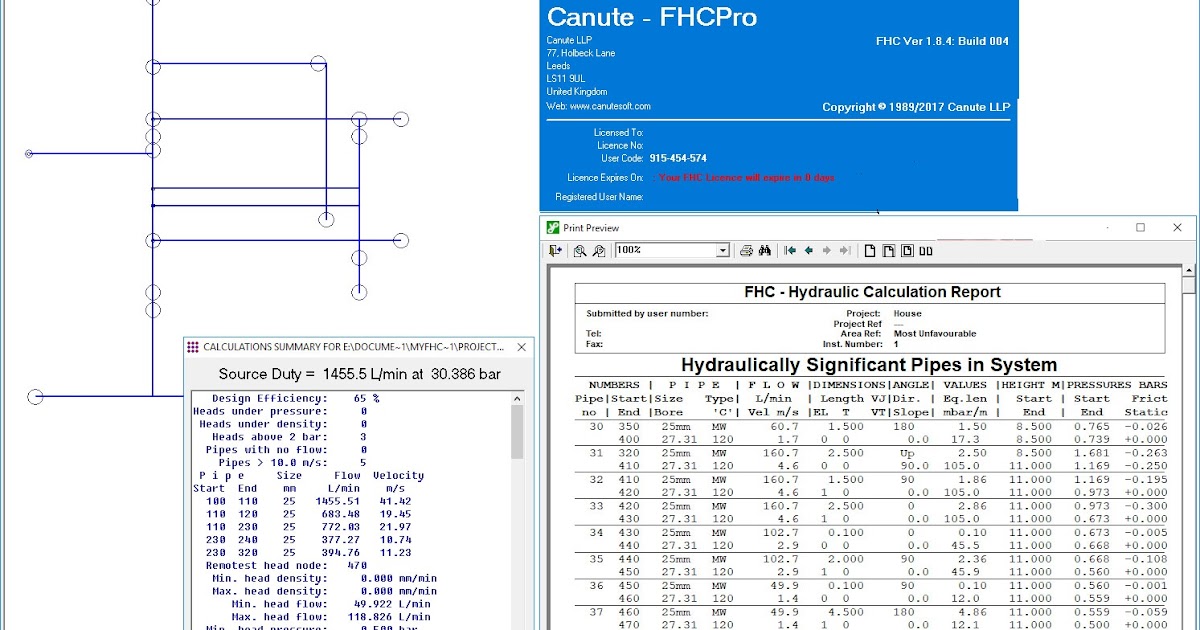Click 'Hydraulically Significant Pipes in System' heading

(x=869, y=365)
